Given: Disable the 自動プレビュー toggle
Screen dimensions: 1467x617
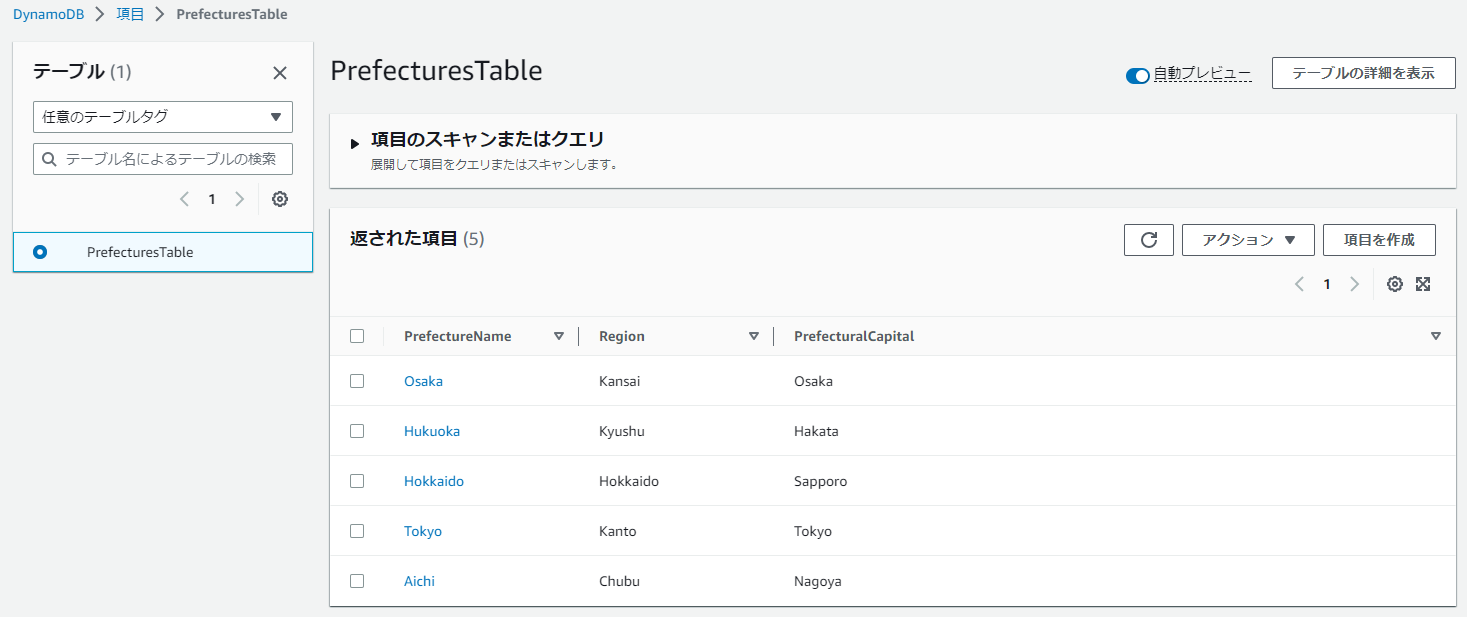Looking at the screenshot, I should point(1136,74).
